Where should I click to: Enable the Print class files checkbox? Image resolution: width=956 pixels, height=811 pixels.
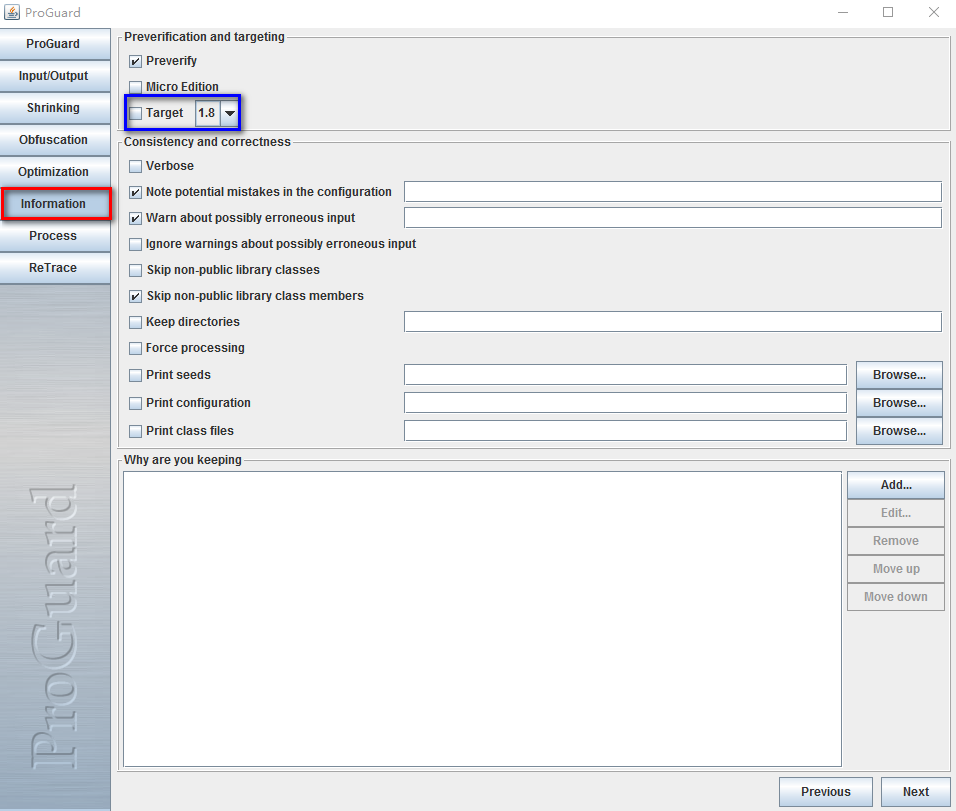[x=135, y=431]
